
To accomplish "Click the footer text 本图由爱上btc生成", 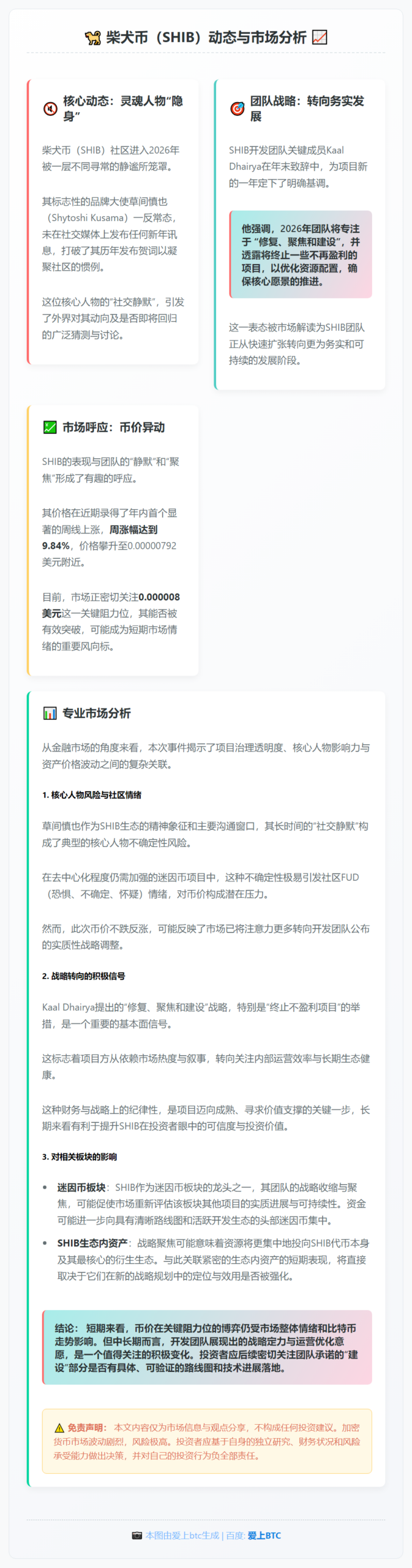I will click(x=182, y=1536).
